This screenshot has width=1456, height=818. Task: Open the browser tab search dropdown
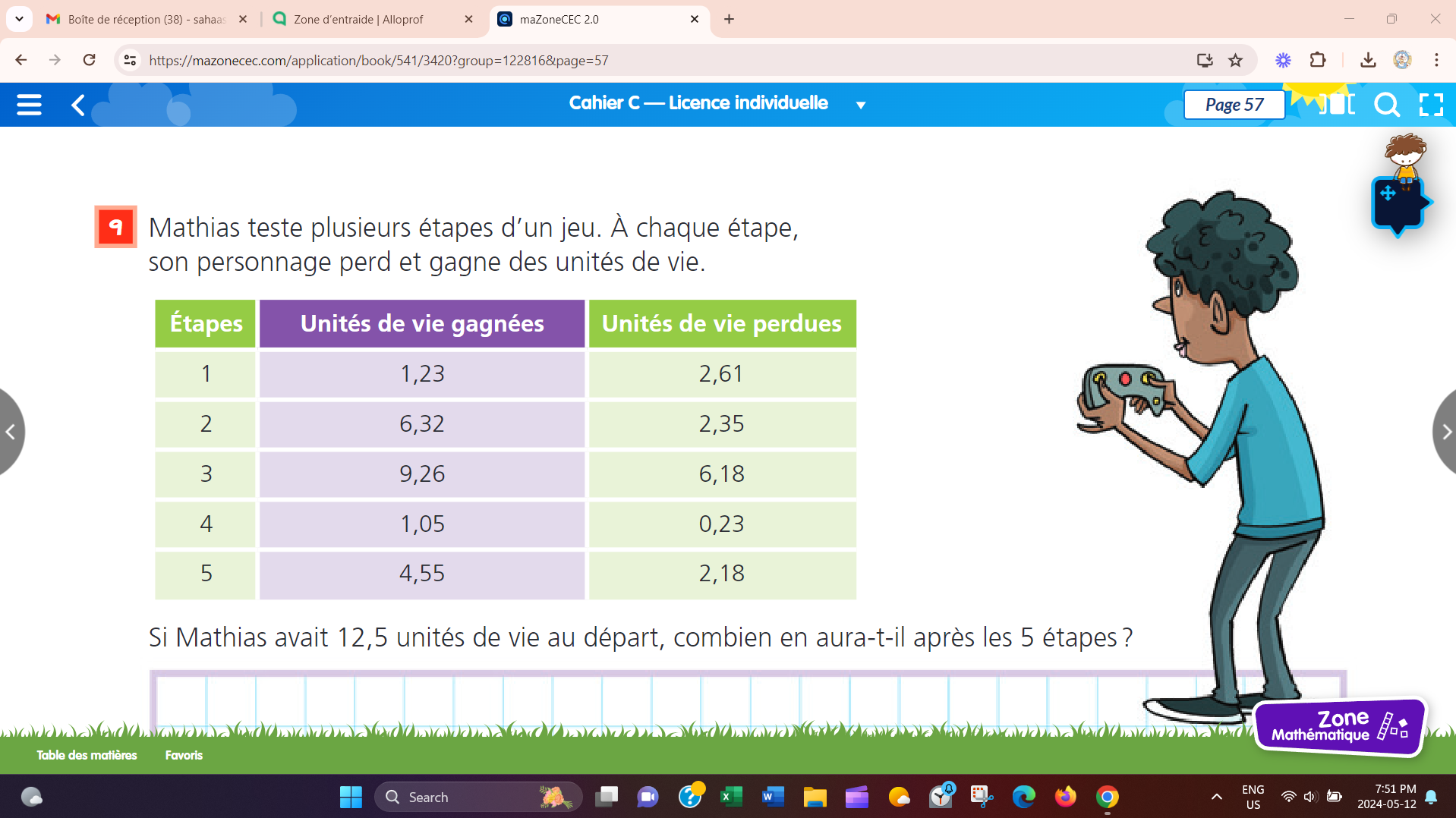pos(19,19)
